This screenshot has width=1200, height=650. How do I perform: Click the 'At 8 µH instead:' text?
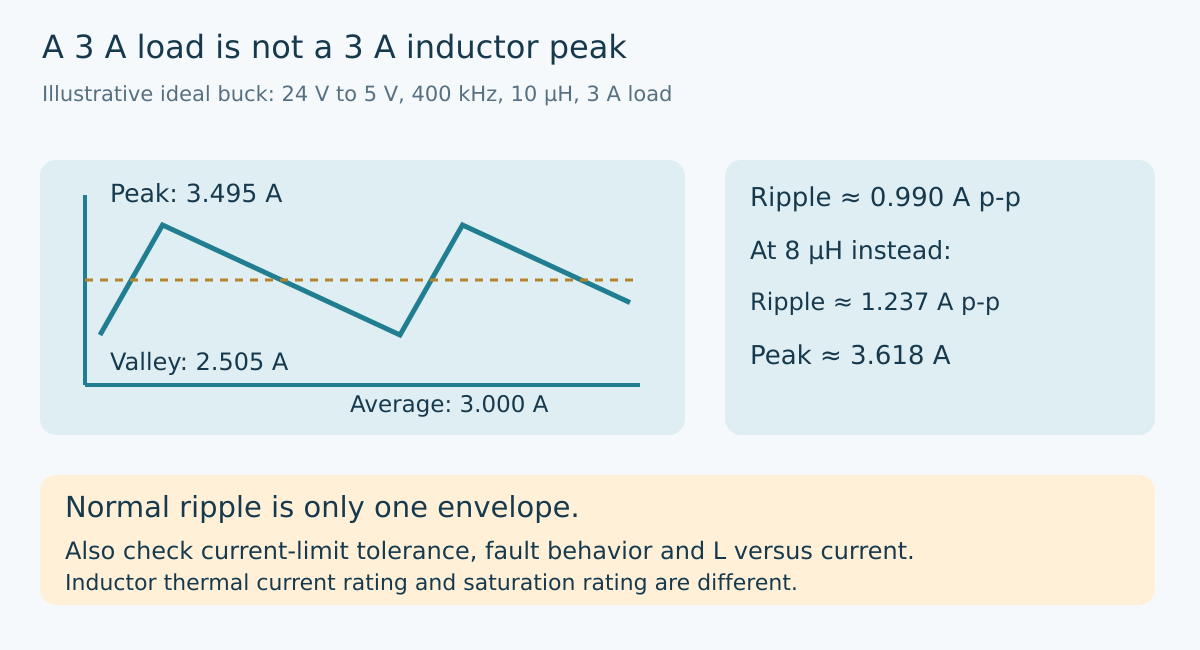[x=850, y=251]
